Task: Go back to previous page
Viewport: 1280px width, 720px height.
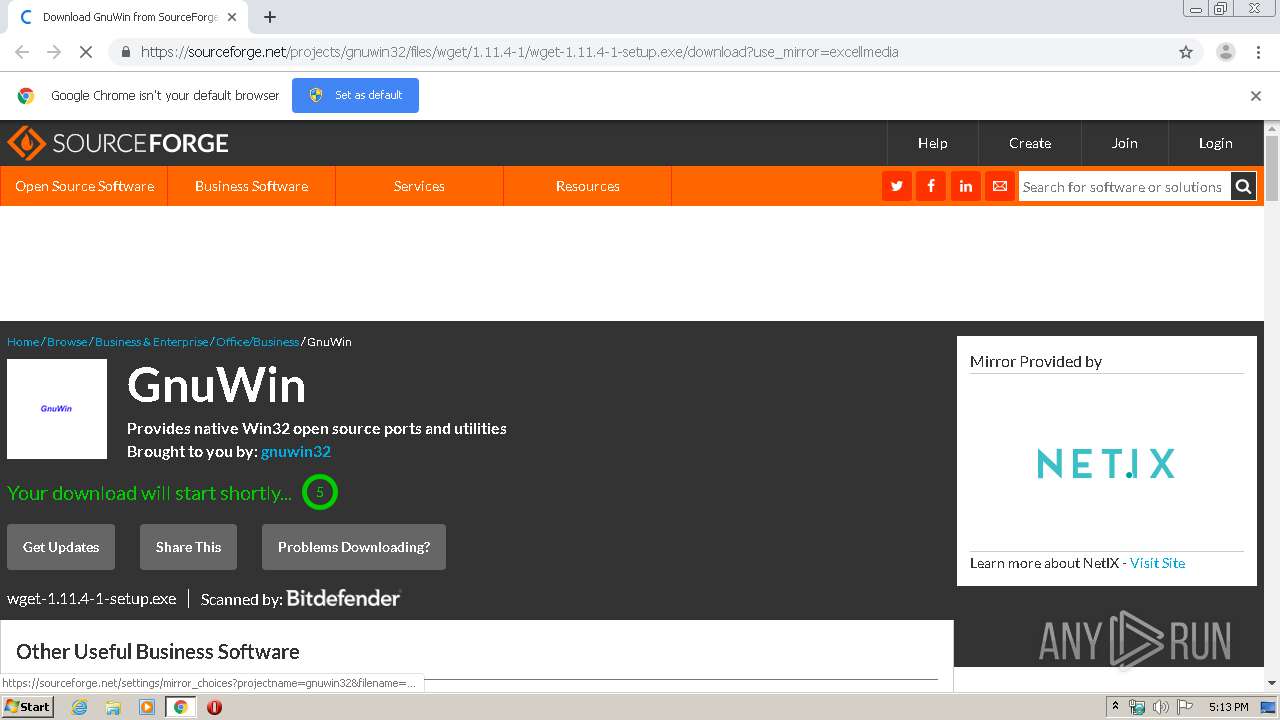Action: (x=22, y=52)
